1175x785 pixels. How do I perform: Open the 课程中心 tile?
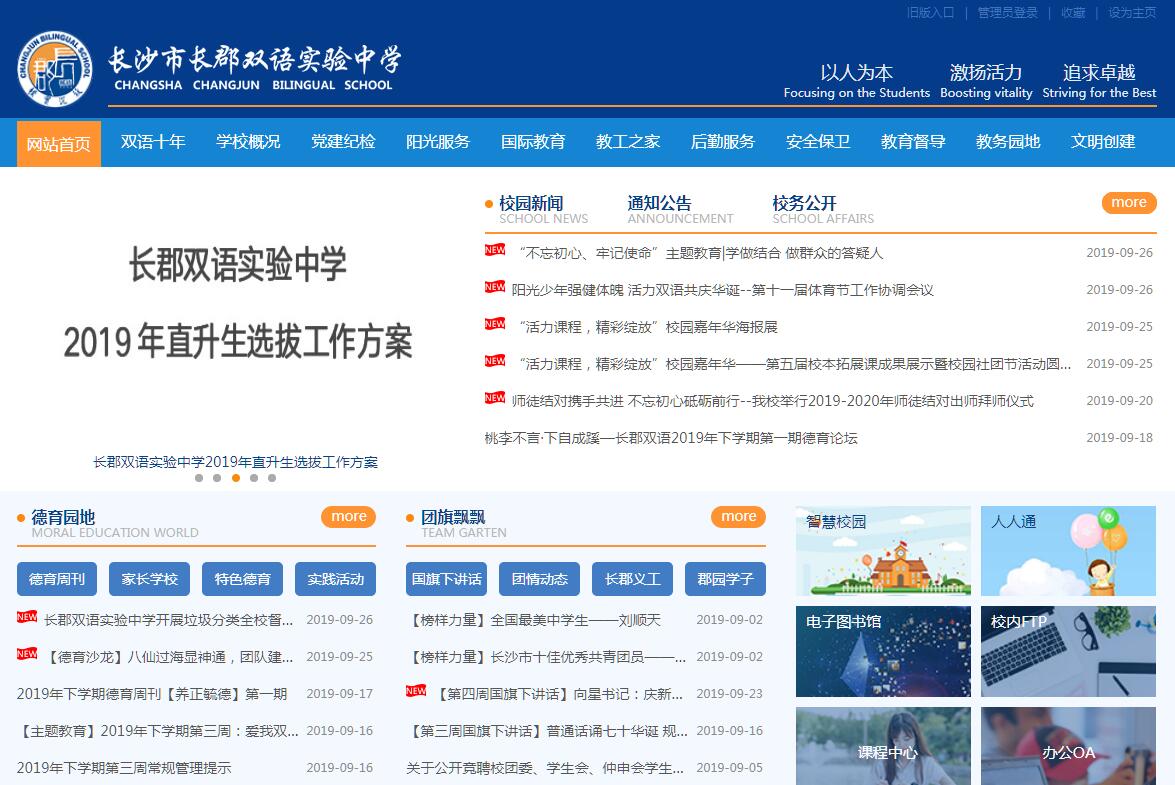[x=883, y=746]
